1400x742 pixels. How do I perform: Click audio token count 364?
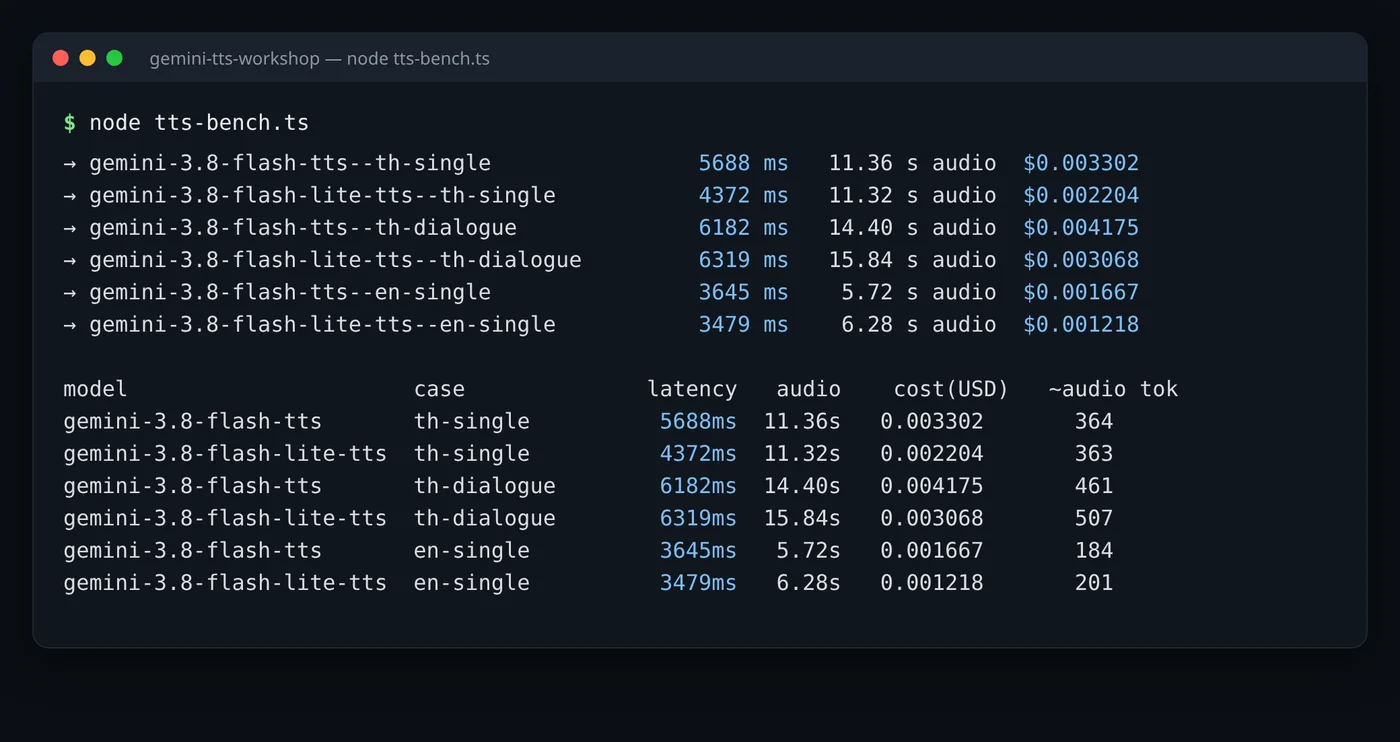tap(1094, 421)
